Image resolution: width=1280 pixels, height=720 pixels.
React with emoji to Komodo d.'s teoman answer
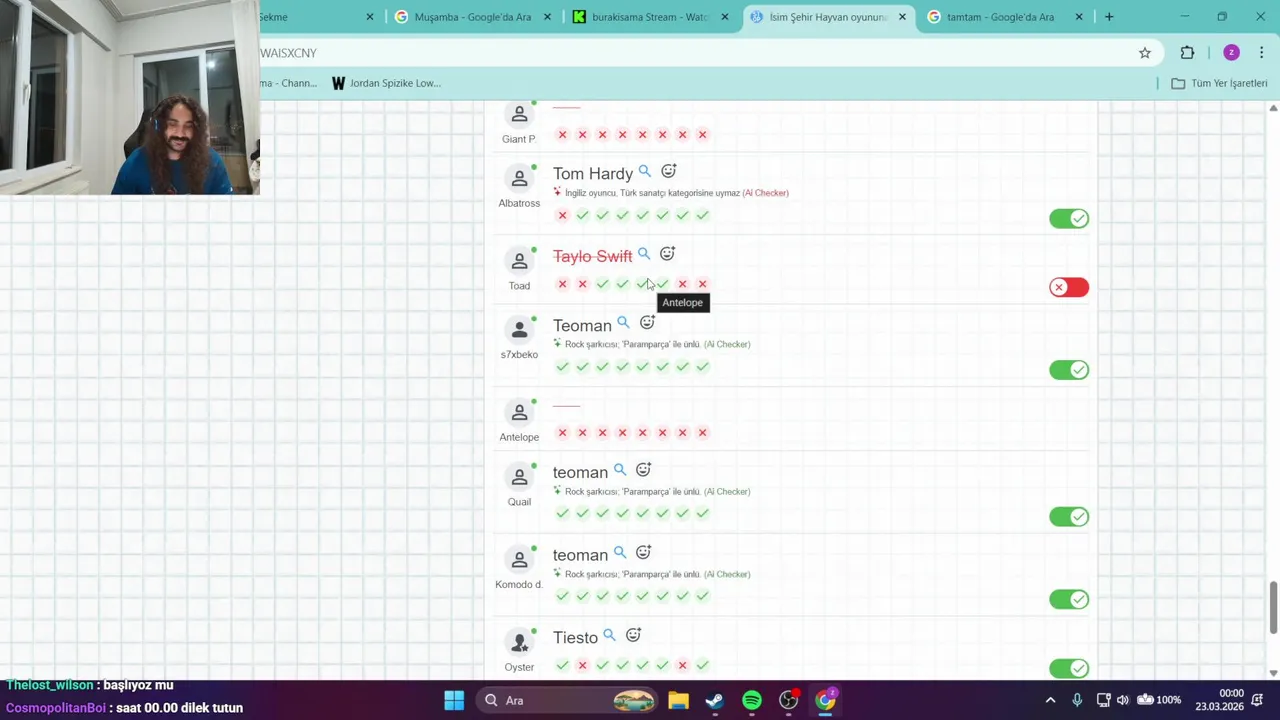pyautogui.click(x=643, y=553)
